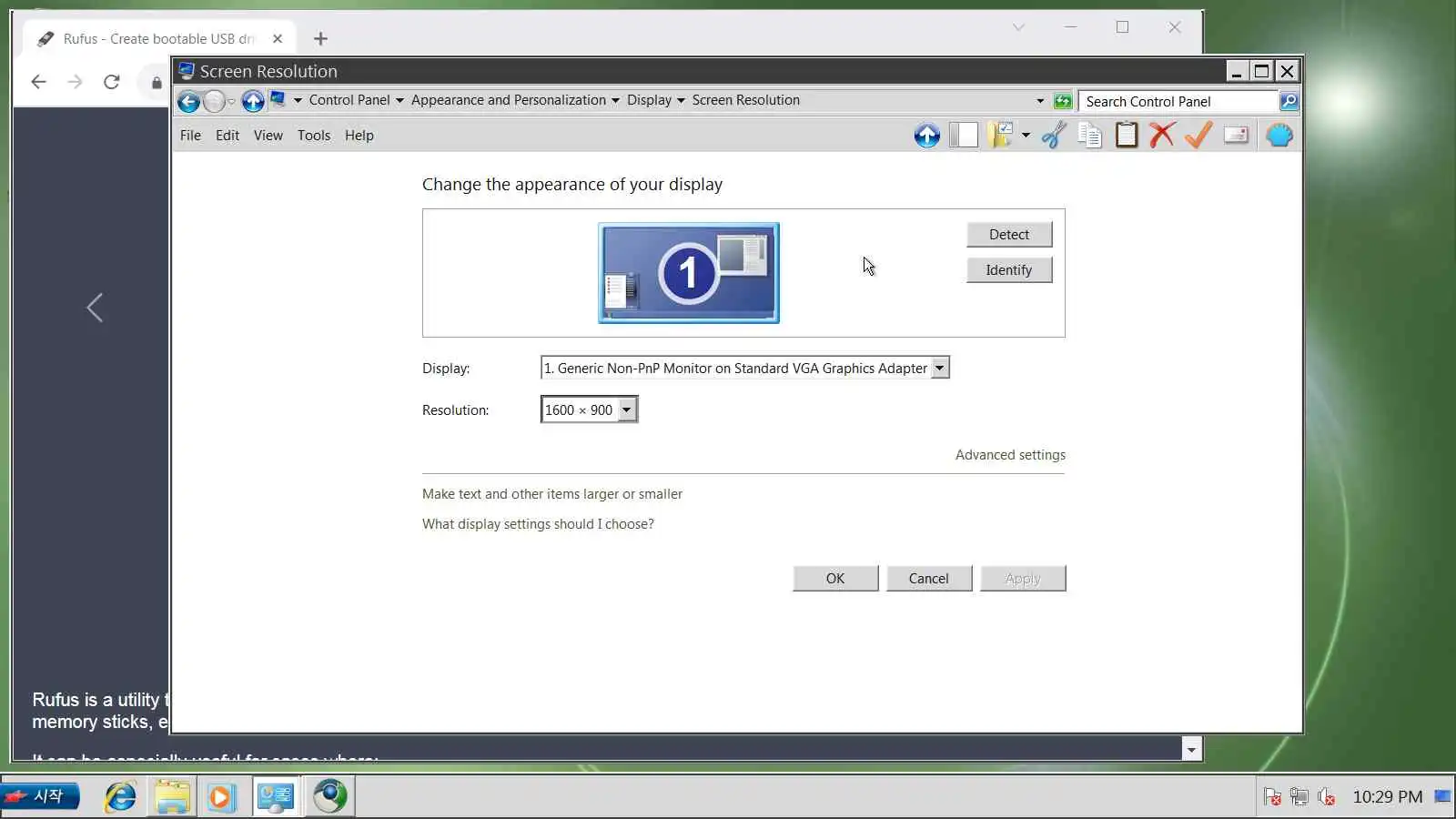Click the taskbar clock showing 10:29 PM
Screen dimensions: 1456x819
coord(1388,797)
